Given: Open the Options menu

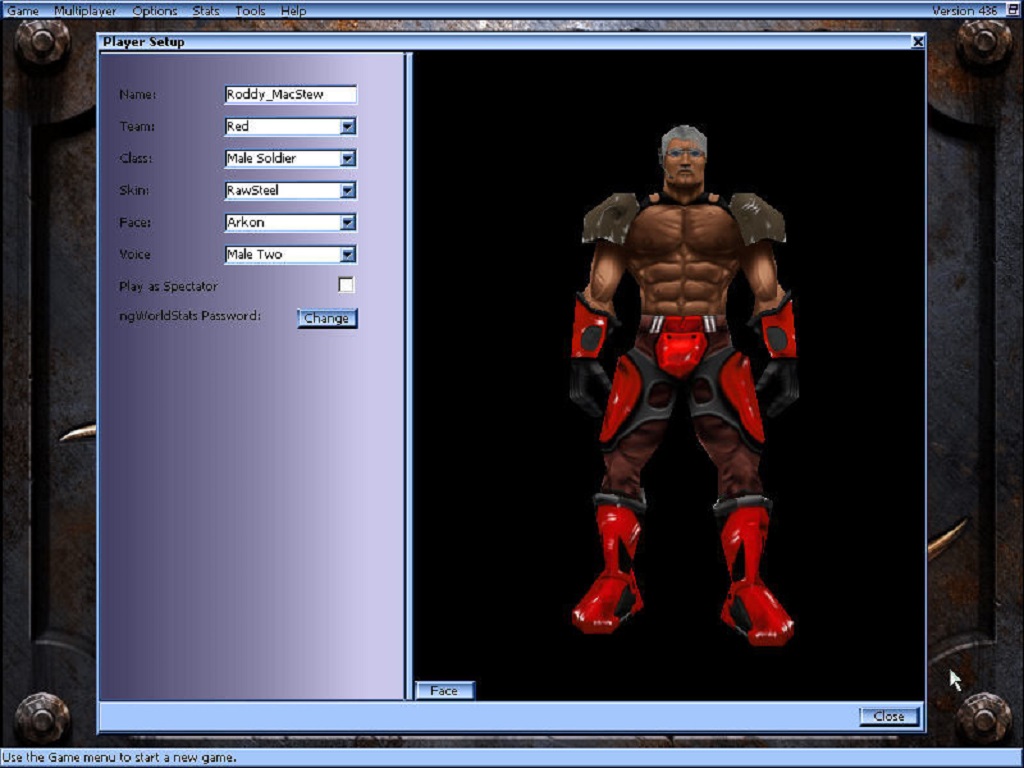Looking at the screenshot, I should point(154,11).
